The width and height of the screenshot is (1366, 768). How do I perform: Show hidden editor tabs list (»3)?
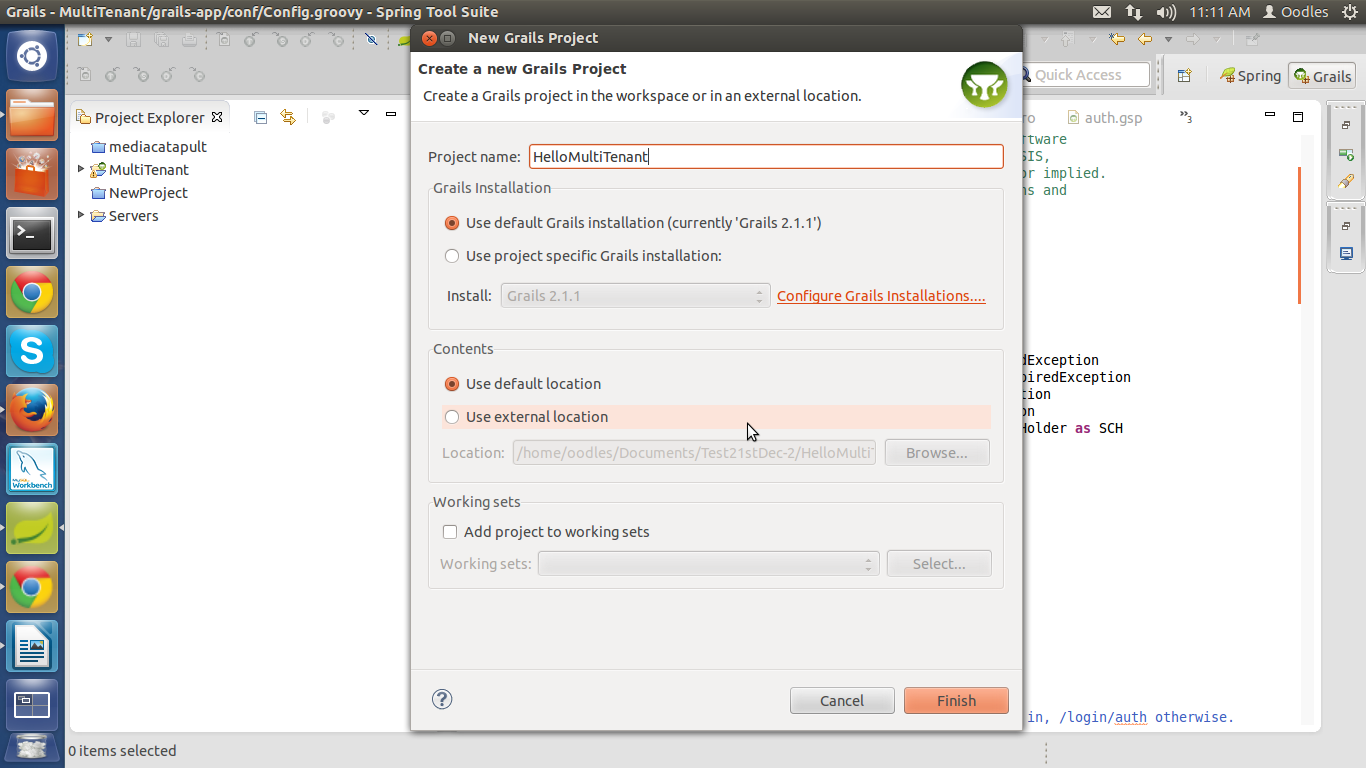(1187, 117)
